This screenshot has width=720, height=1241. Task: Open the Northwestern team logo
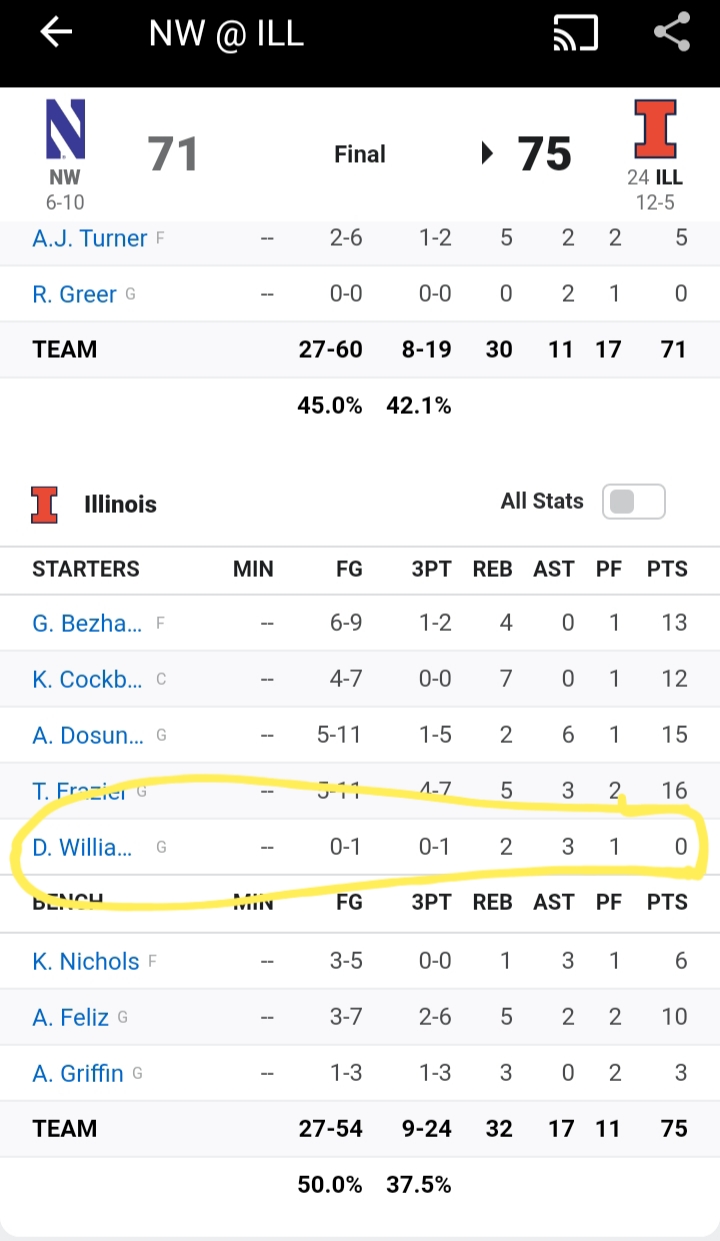pos(65,130)
